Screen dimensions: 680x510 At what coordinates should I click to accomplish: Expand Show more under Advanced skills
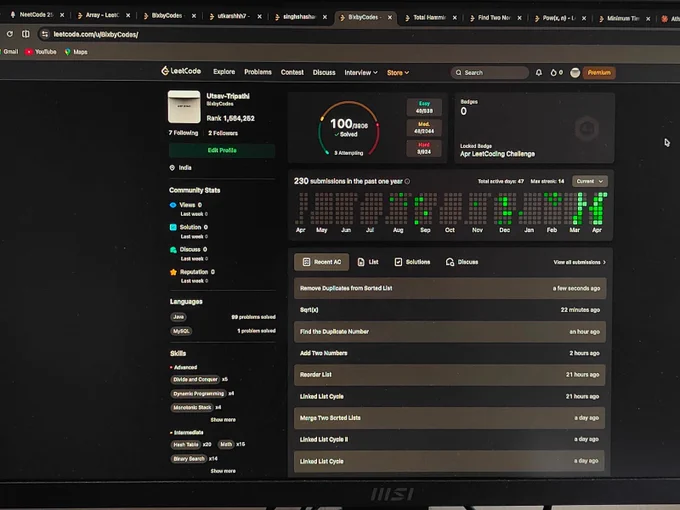[223, 419]
